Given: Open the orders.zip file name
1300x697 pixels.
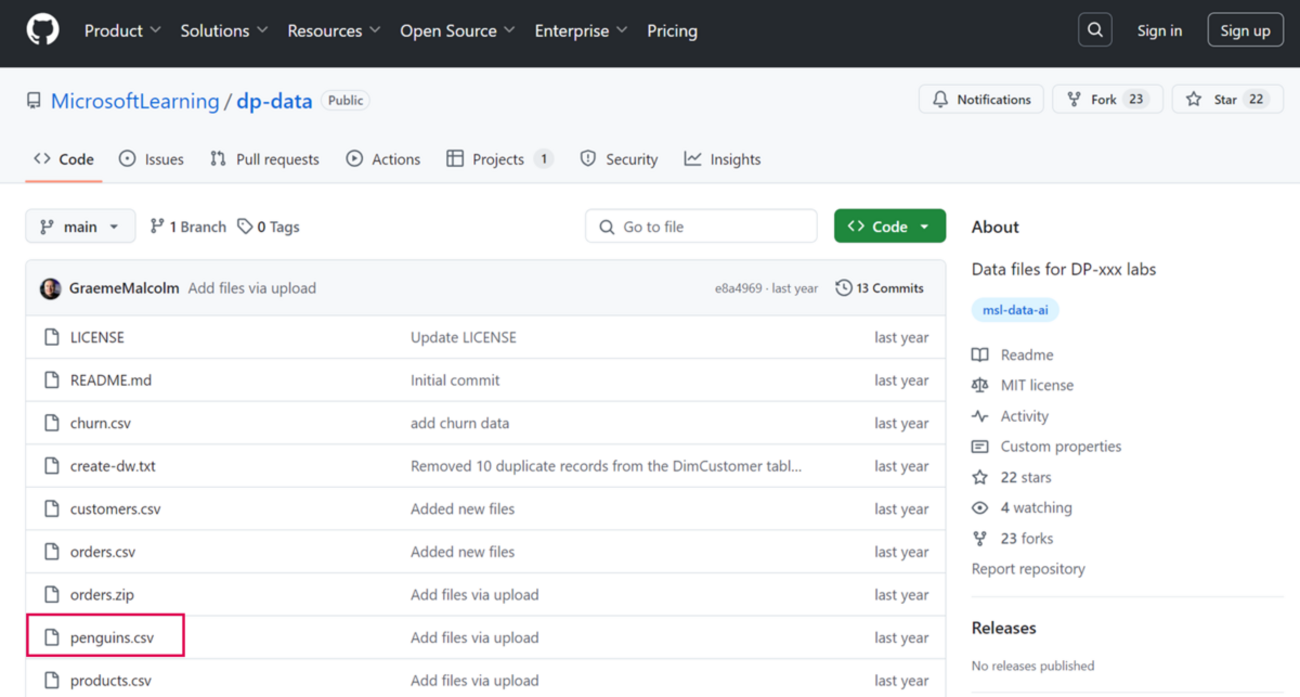Looking at the screenshot, I should [x=102, y=595].
